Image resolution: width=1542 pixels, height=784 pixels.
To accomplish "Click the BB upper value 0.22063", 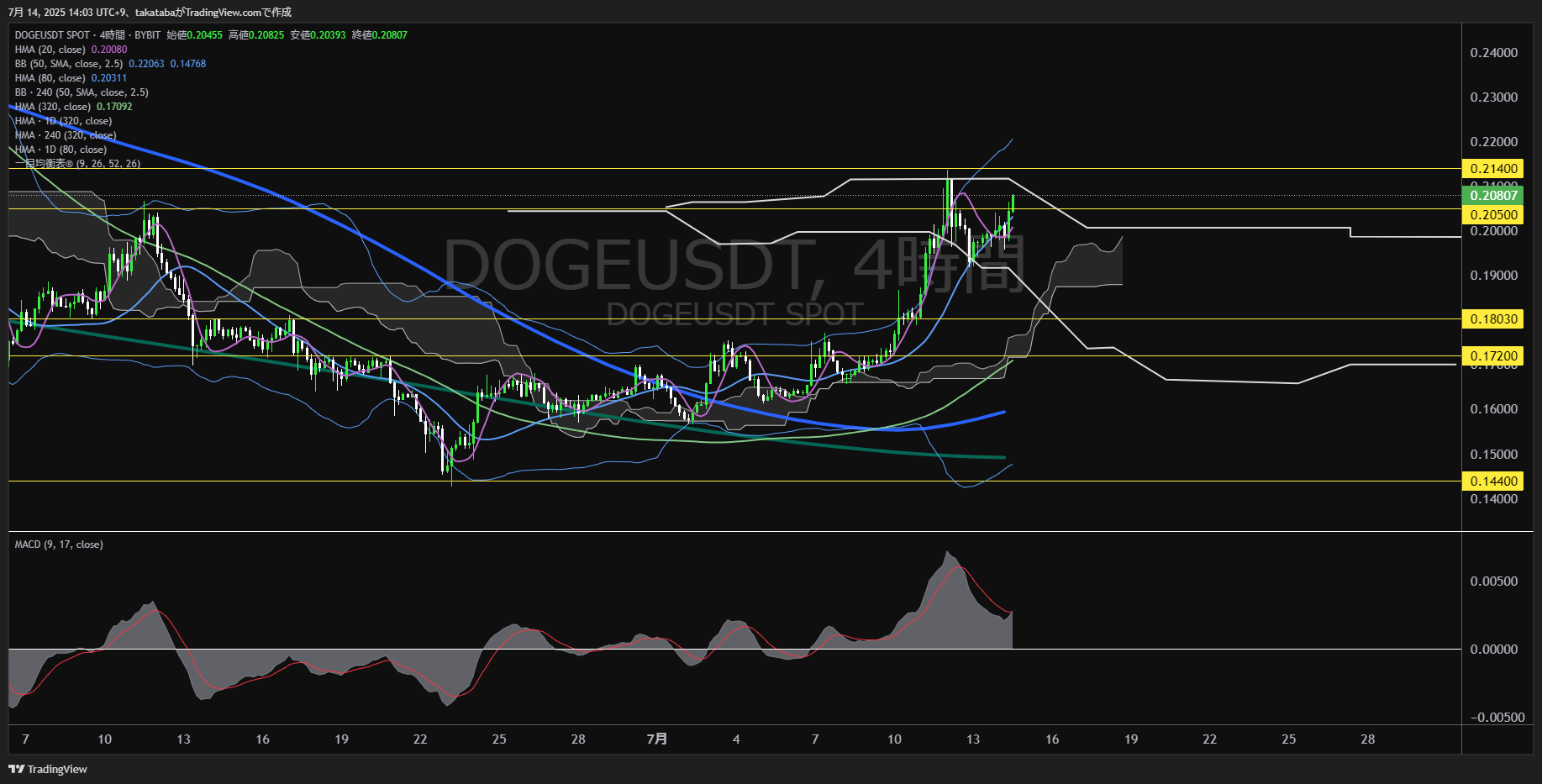I will pyautogui.click(x=146, y=64).
